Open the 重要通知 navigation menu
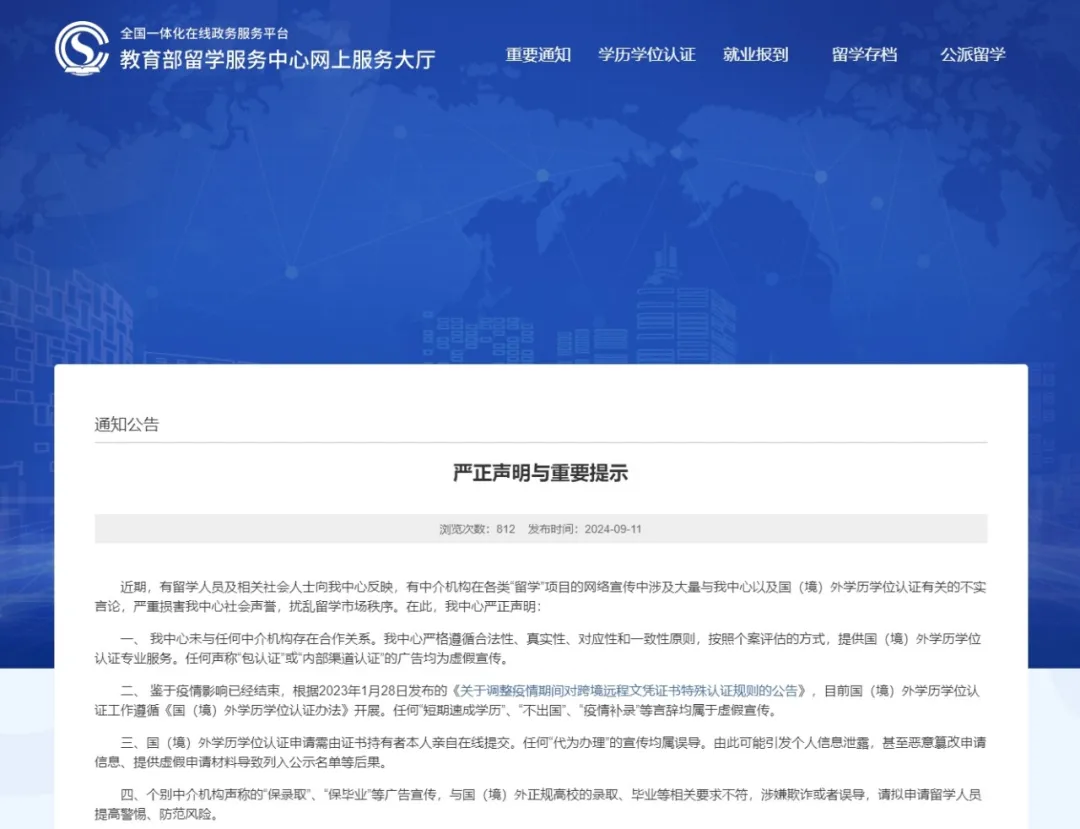Screen dimensions: 1080x829 click(536, 55)
